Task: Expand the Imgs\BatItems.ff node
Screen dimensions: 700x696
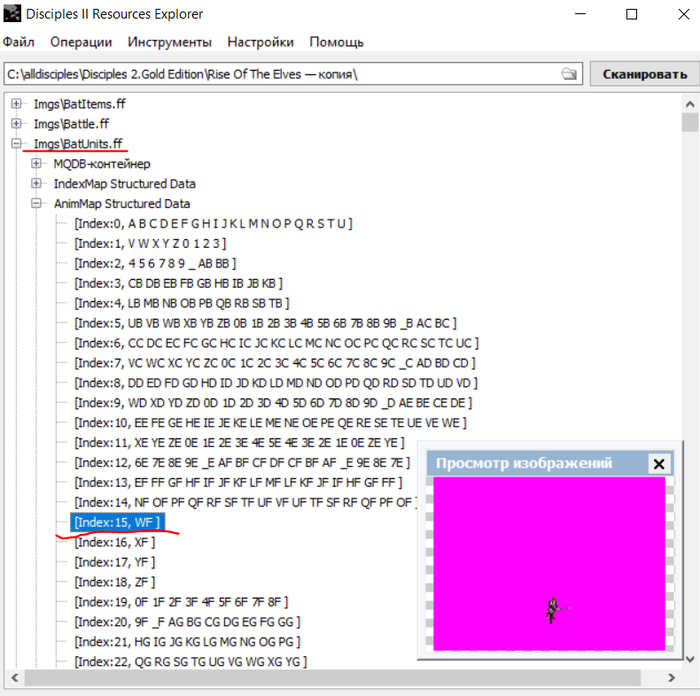Action: pos(17,104)
